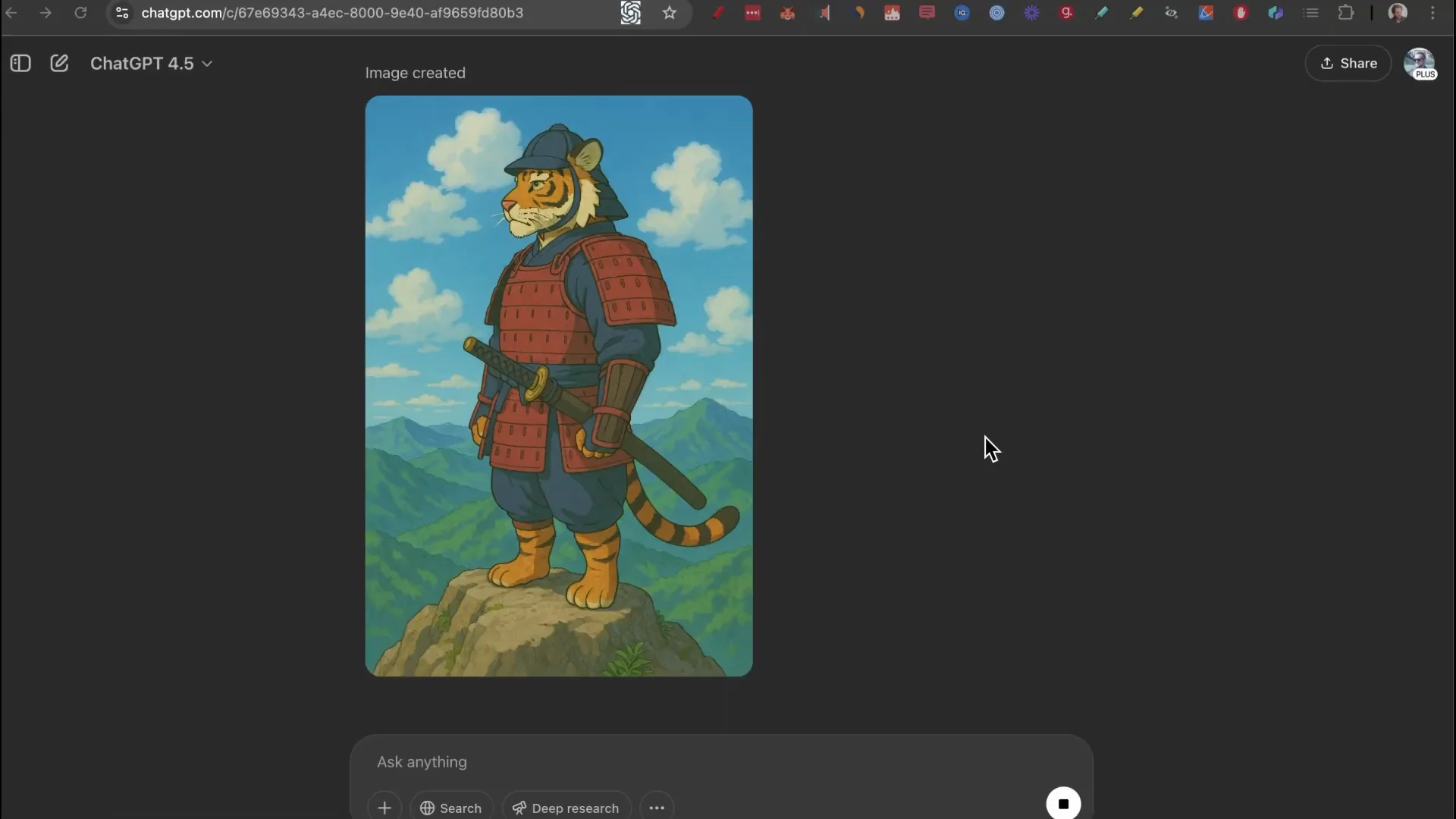
Task: Open the Grammarly extension icon
Action: click(1067, 12)
